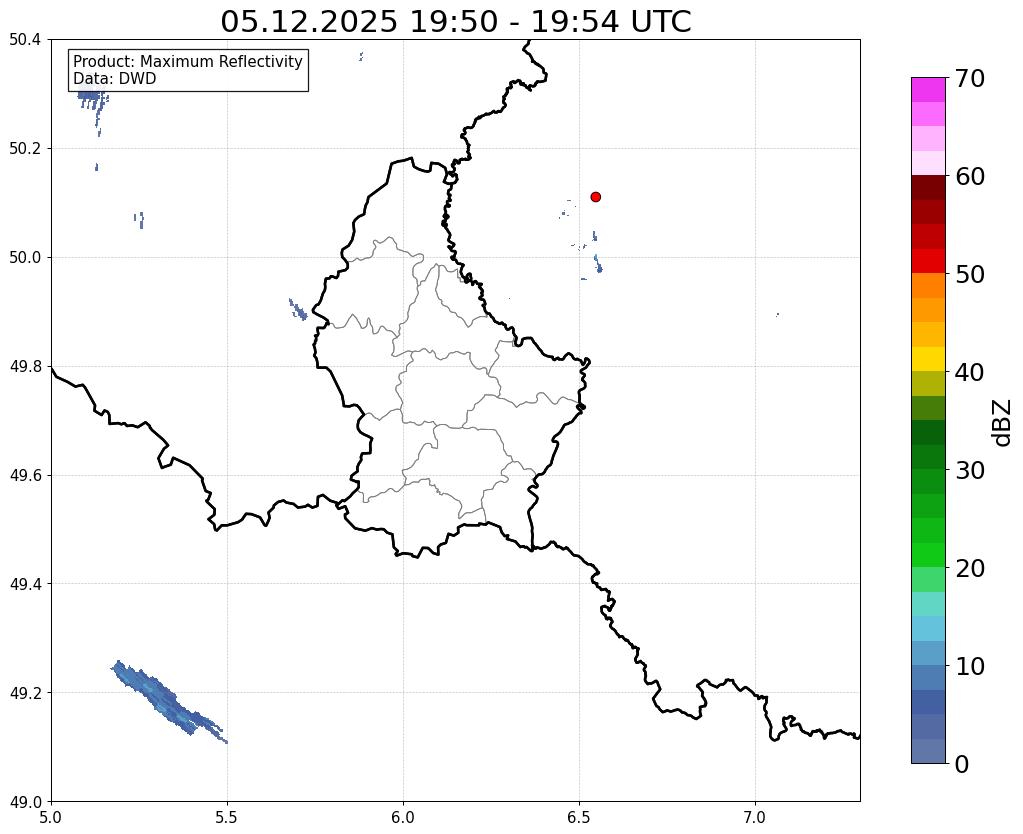Click the turquoise colorbar segment above 15

click(x=928, y=604)
